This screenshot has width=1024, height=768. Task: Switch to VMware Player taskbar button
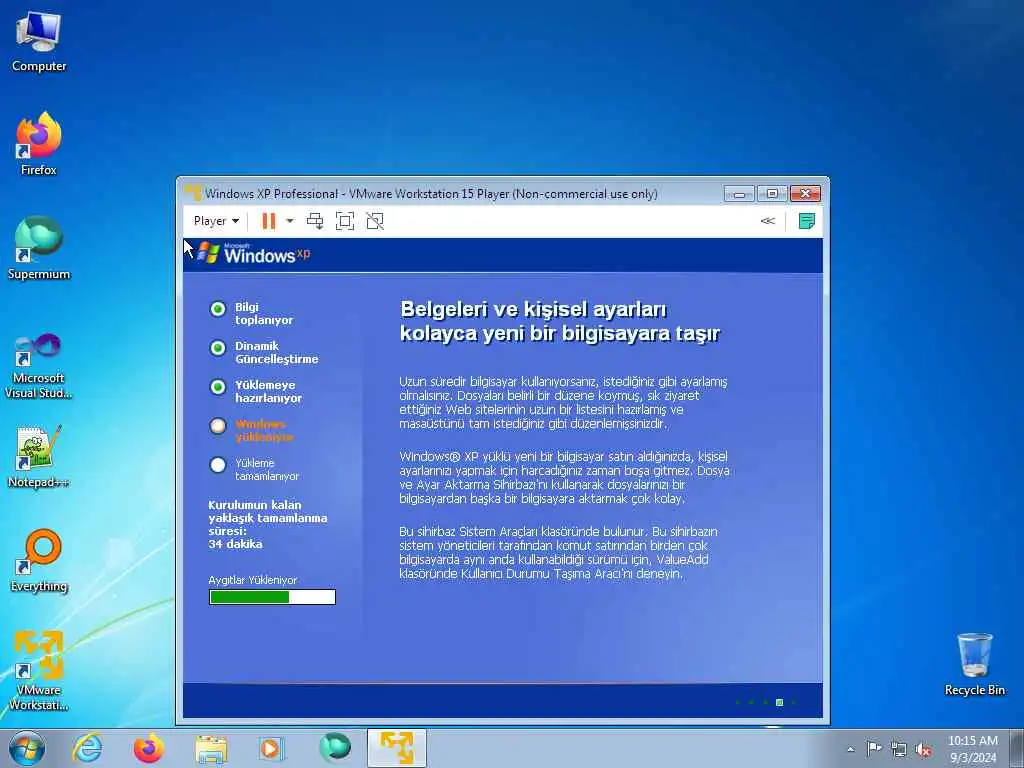pos(397,748)
